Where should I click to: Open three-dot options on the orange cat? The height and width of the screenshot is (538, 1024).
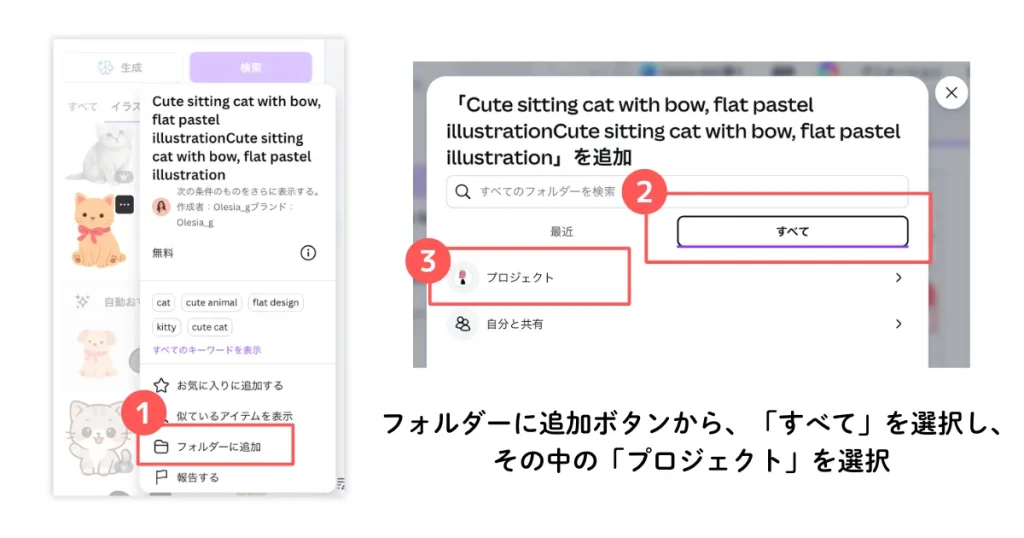coord(124,204)
